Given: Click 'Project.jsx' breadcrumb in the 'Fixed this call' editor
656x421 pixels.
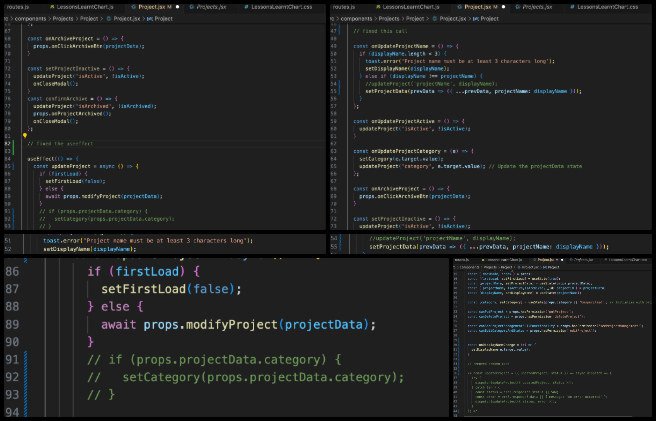Looking at the screenshot, I should click(449, 19).
